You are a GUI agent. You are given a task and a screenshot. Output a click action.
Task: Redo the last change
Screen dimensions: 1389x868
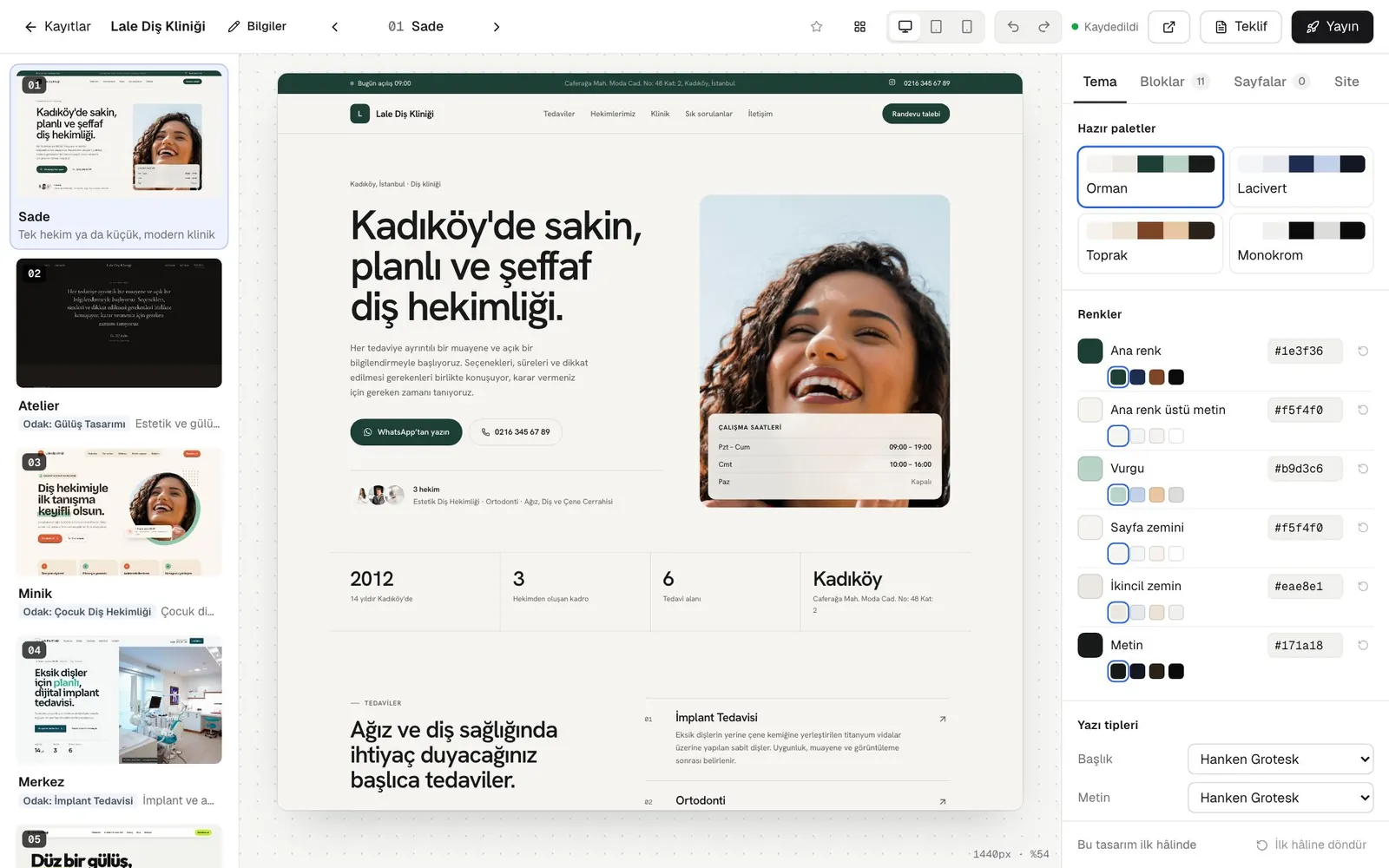coord(1044,27)
